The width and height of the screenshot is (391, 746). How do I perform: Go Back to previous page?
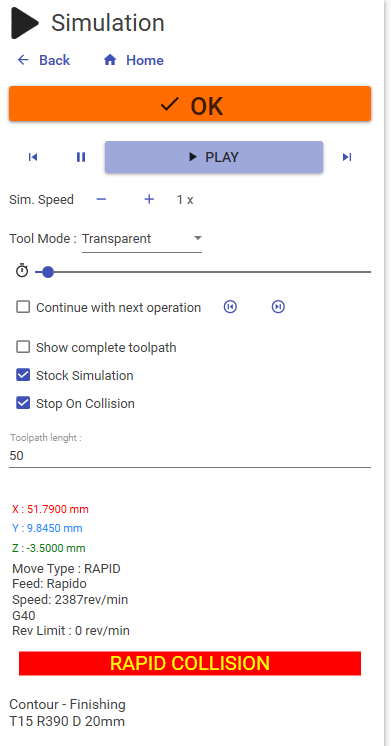[44, 60]
